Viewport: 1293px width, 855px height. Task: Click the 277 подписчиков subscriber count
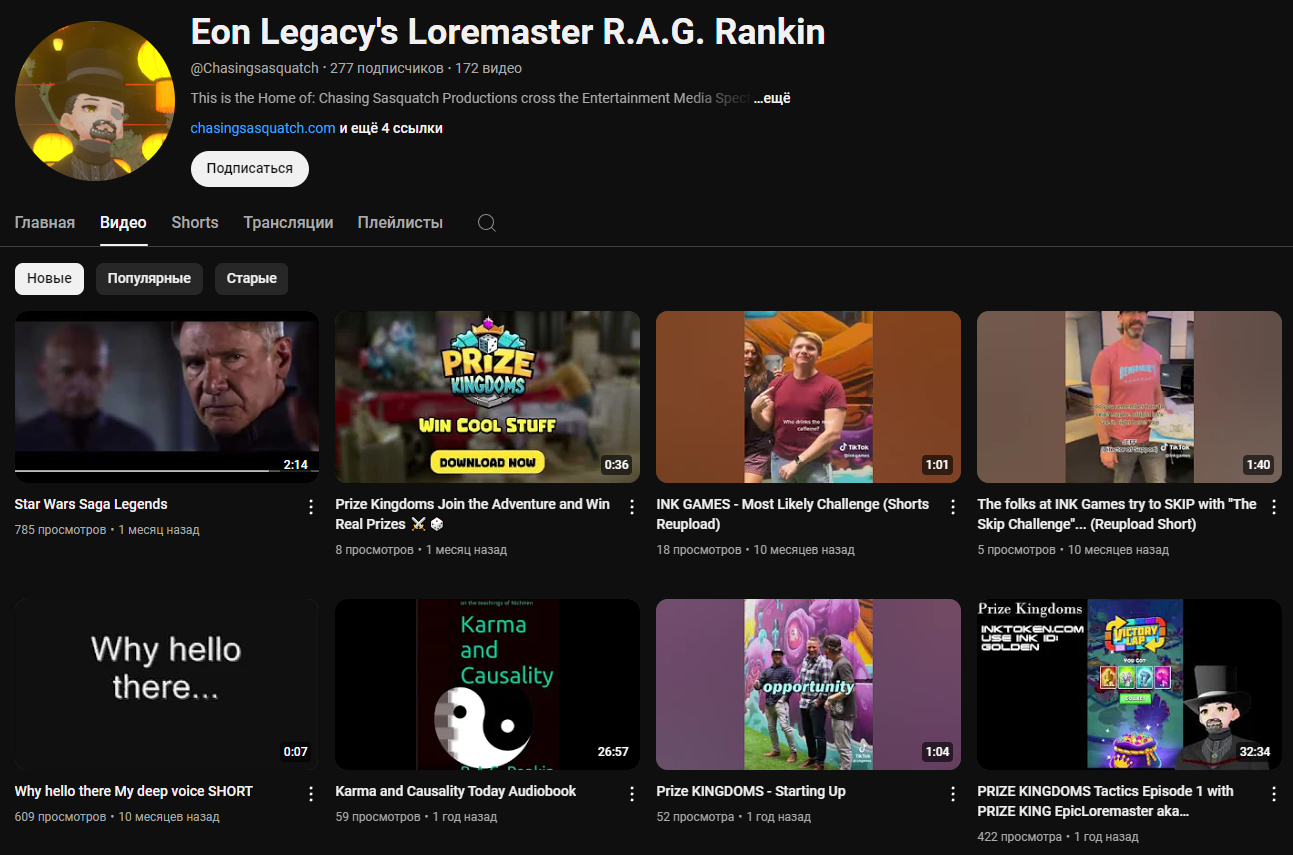coord(387,68)
